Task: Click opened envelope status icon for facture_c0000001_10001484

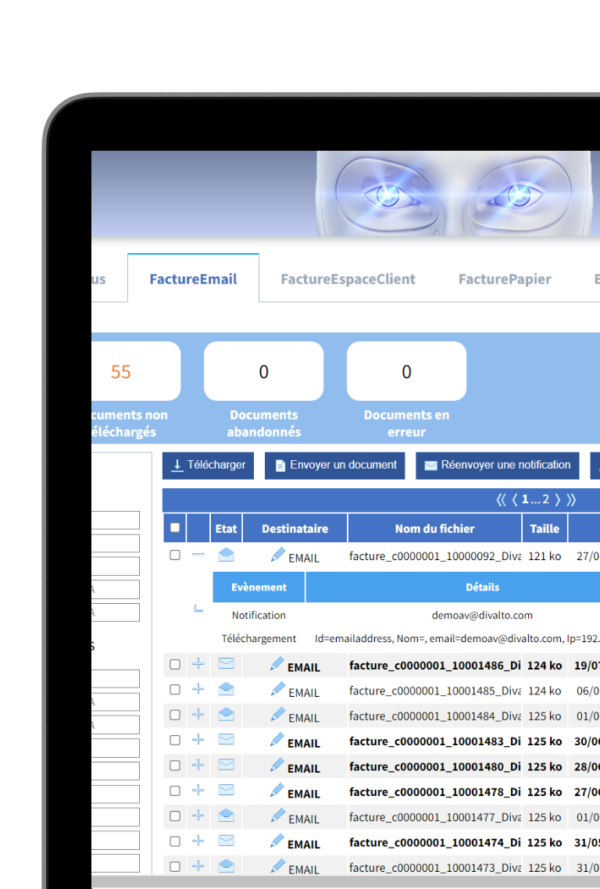Action: point(226,714)
